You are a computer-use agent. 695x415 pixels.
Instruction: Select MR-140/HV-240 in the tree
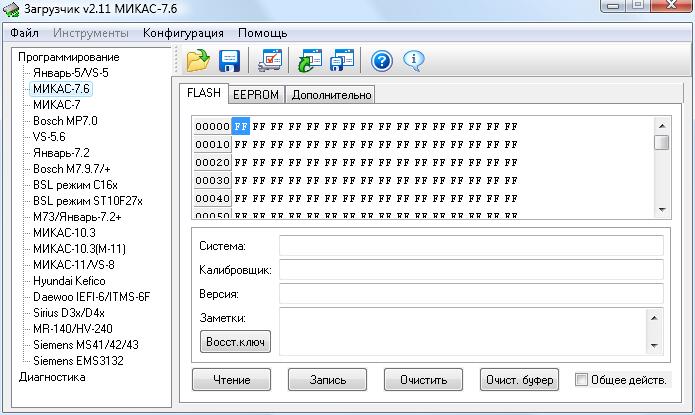(73, 329)
